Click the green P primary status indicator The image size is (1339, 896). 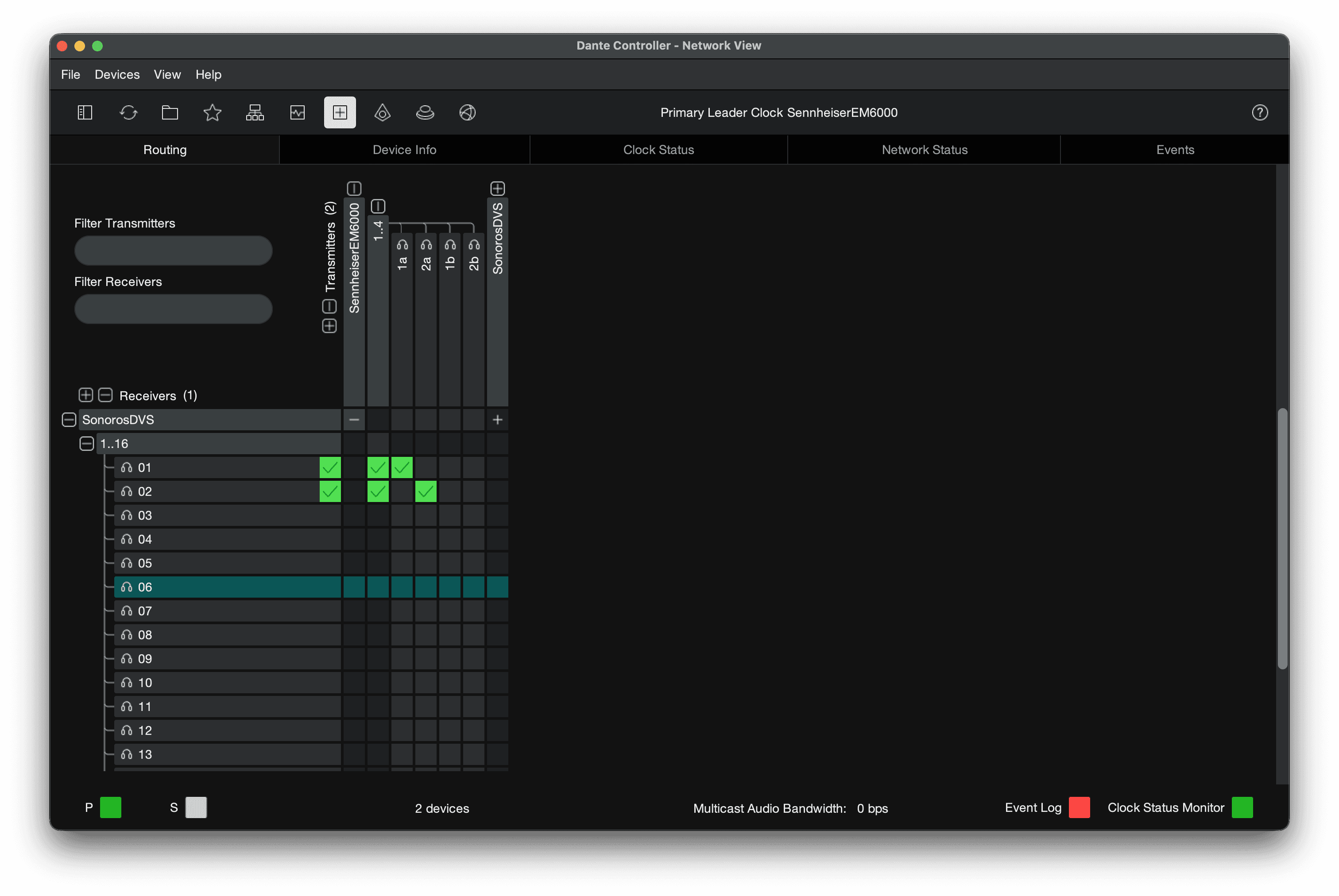(x=110, y=807)
